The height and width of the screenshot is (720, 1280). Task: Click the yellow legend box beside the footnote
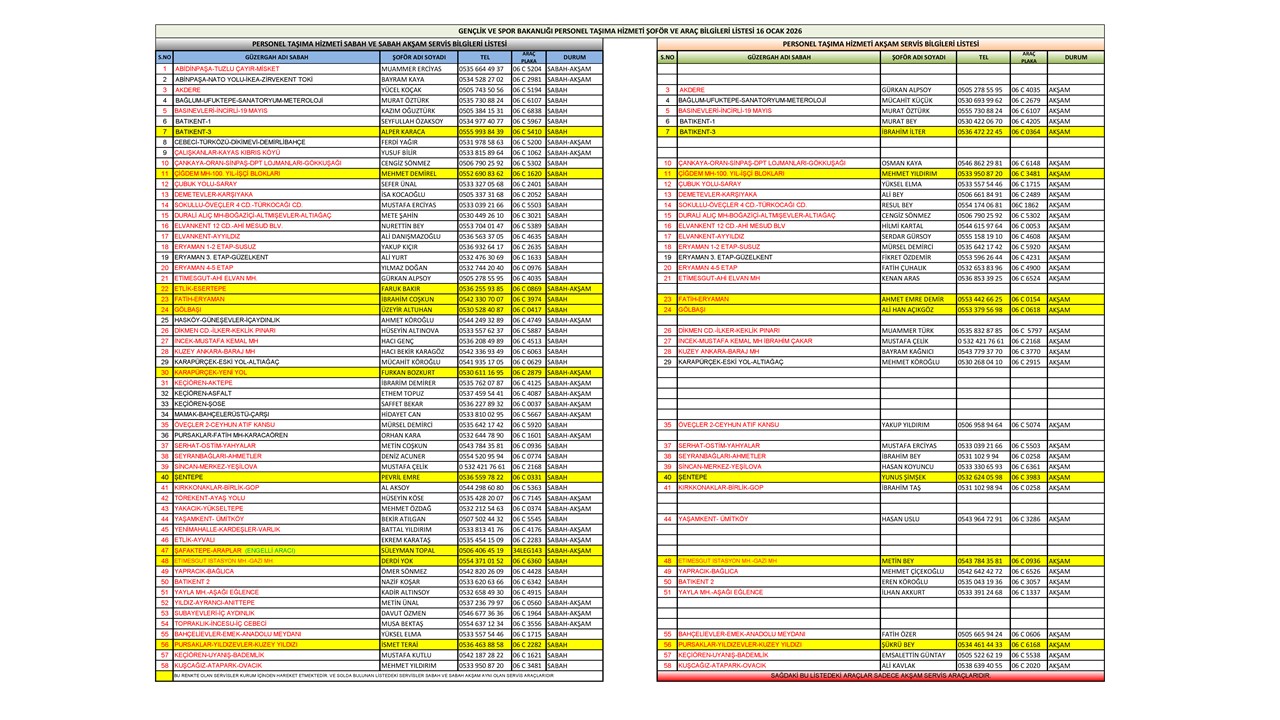(164, 676)
